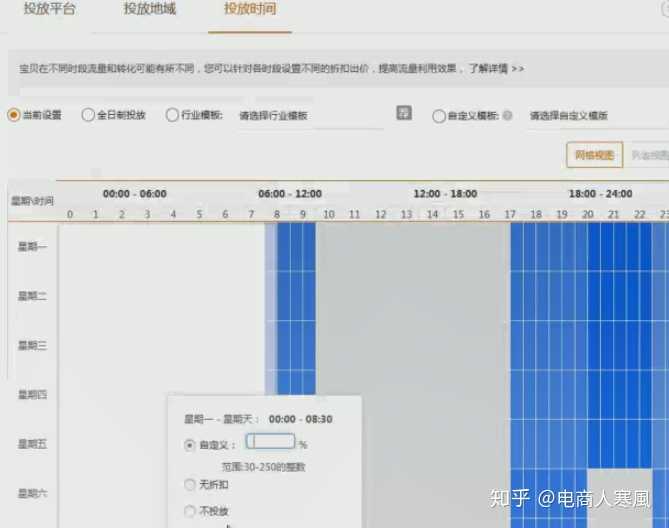Choose 不投放 option in popup

tap(190, 511)
